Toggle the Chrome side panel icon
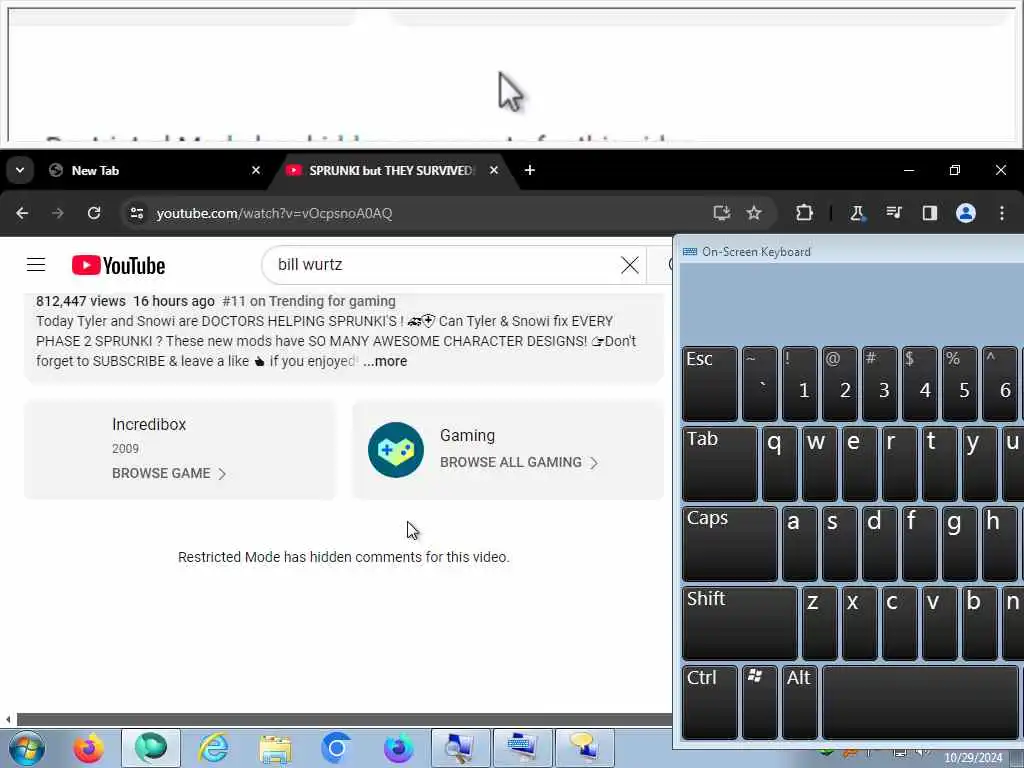The image size is (1024, 768). (x=929, y=213)
